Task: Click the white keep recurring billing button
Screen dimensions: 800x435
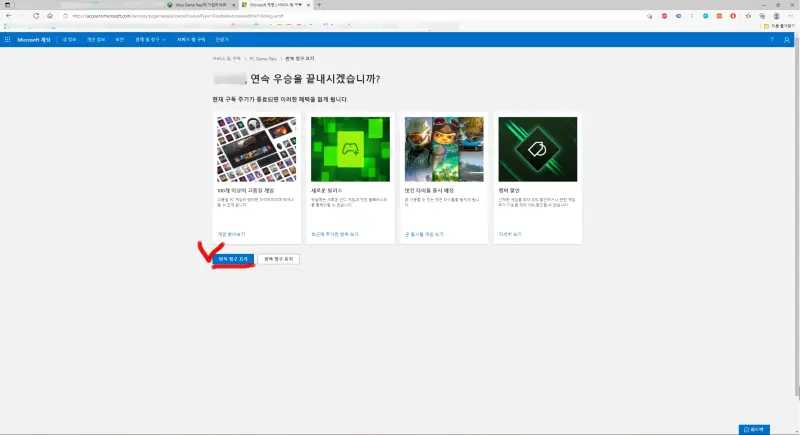Action: click(x=279, y=259)
